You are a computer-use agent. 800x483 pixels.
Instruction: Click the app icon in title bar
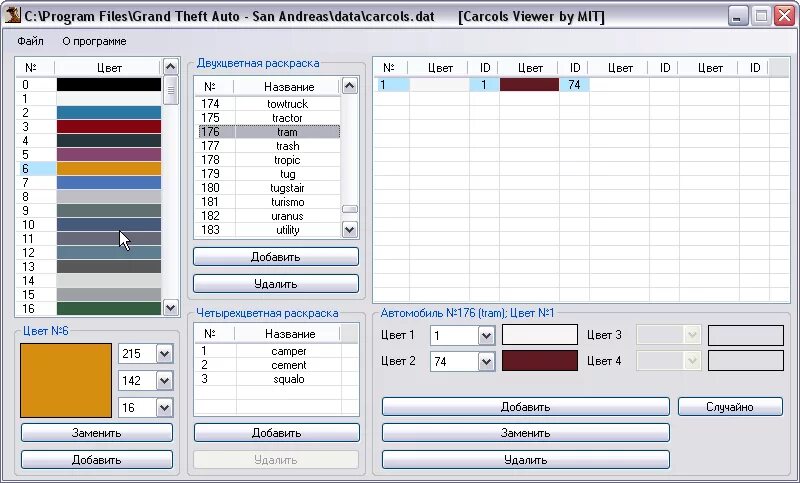coord(12,15)
